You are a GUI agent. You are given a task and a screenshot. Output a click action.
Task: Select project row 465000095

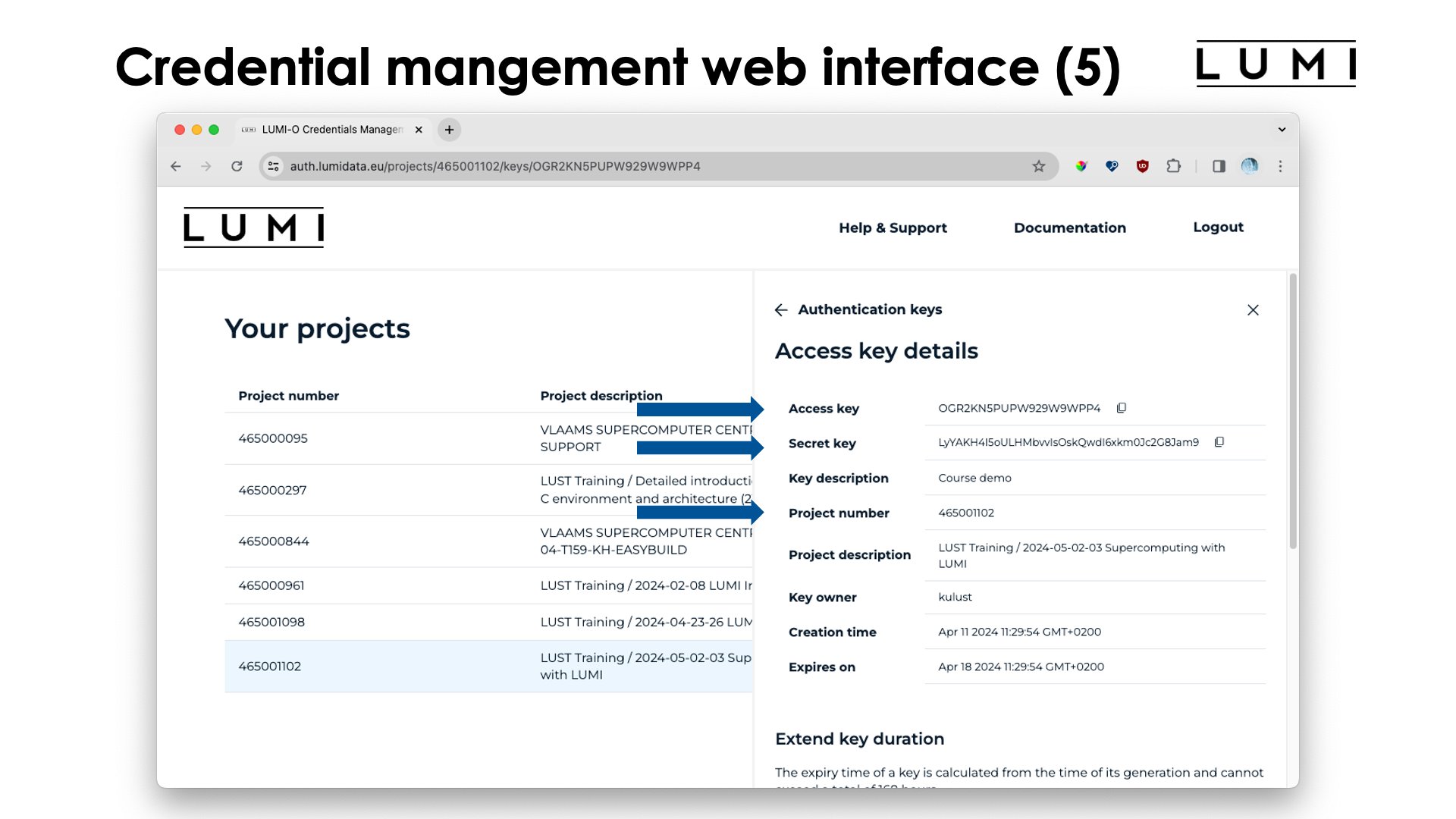pos(488,438)
